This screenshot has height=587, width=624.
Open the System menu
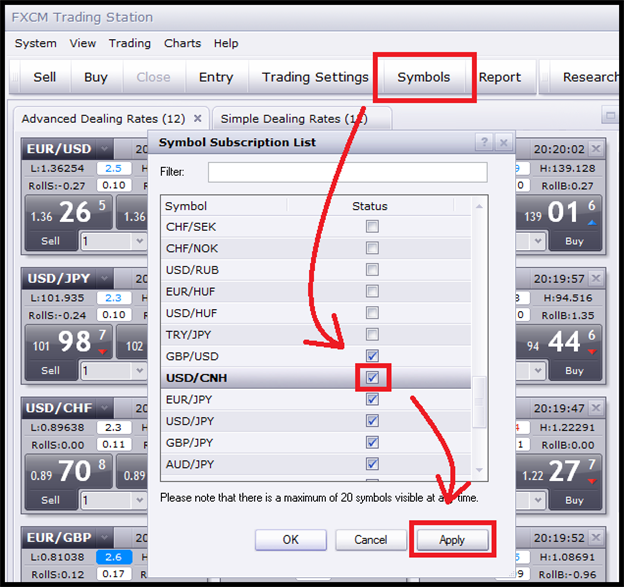click(x=35, y=43)
